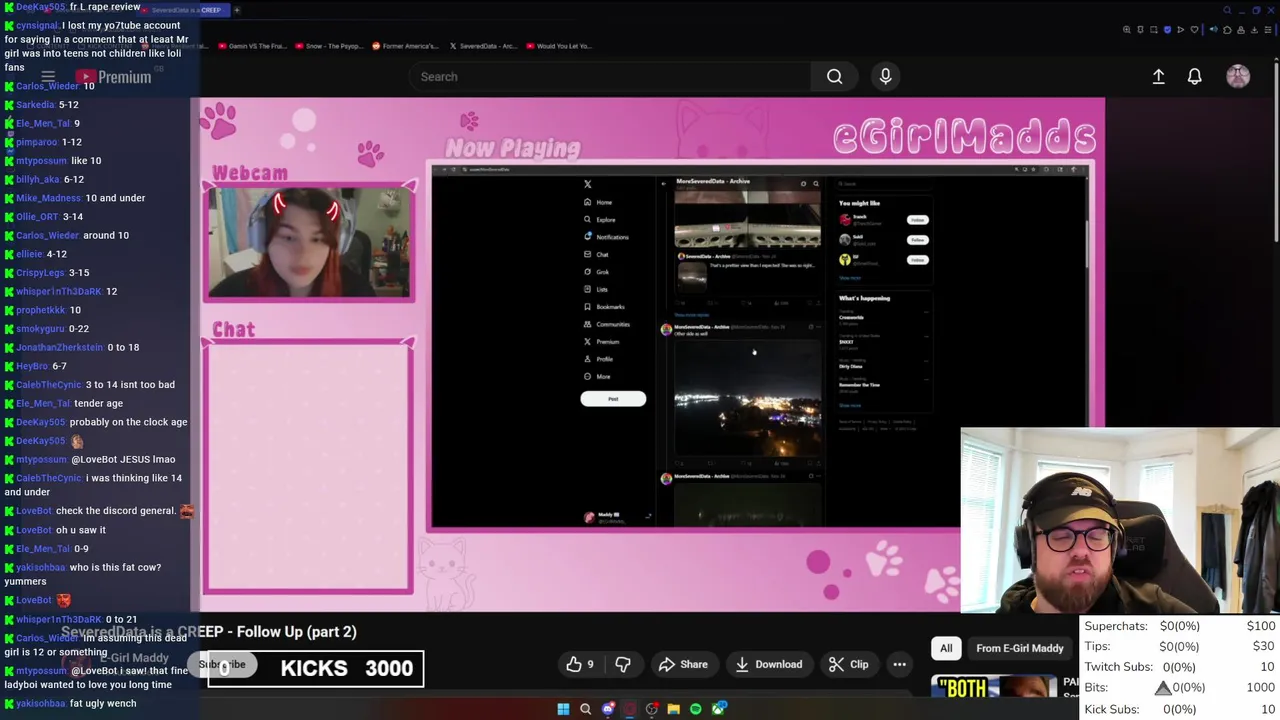Activate voice search microphone icon

click(x=885, y=76)
